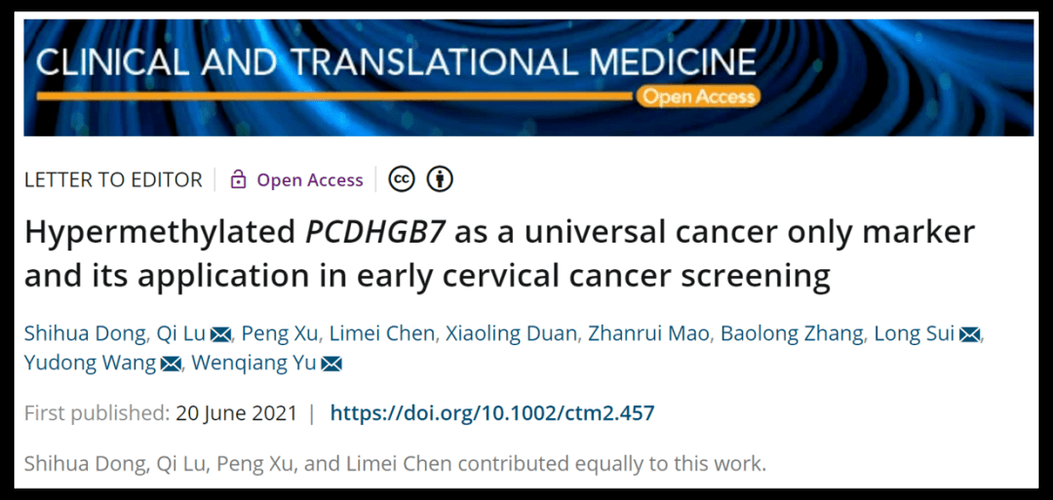This screenshot has width=1053, height=500.
Task: Click the attribution person icon
Action: (440, 180)
